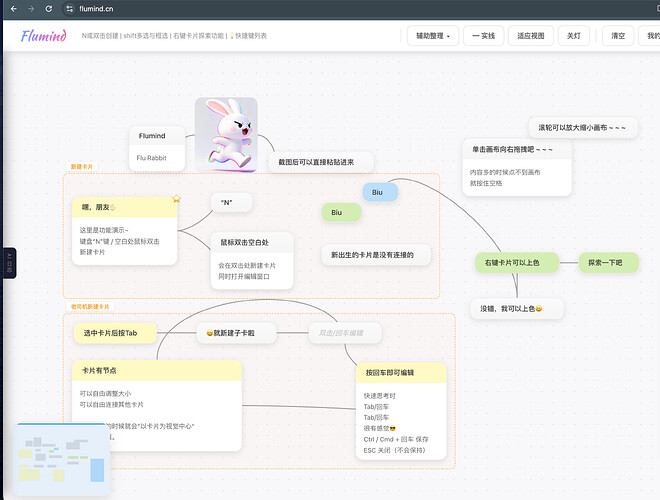Select the 滚轮可以放大缩小画布 card

583,128
